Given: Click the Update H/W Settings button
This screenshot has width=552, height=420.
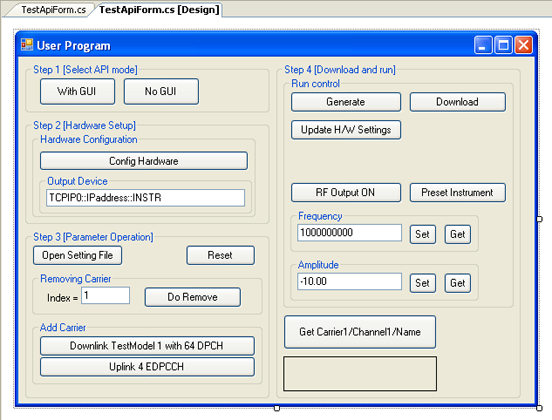Looking at the screenshot, I should pos(346,130).
